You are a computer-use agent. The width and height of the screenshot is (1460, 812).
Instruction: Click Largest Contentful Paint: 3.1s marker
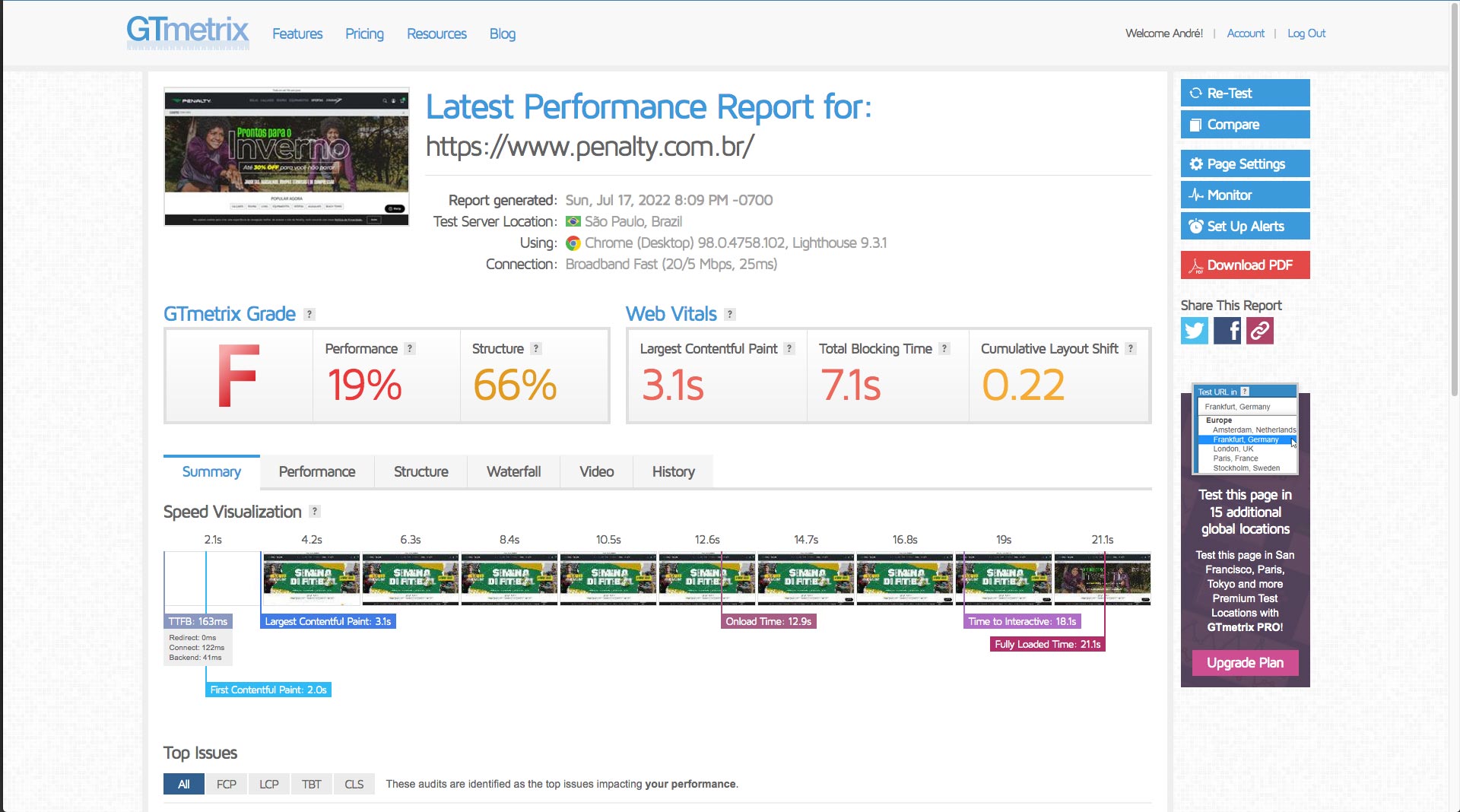tap(328, 621)
